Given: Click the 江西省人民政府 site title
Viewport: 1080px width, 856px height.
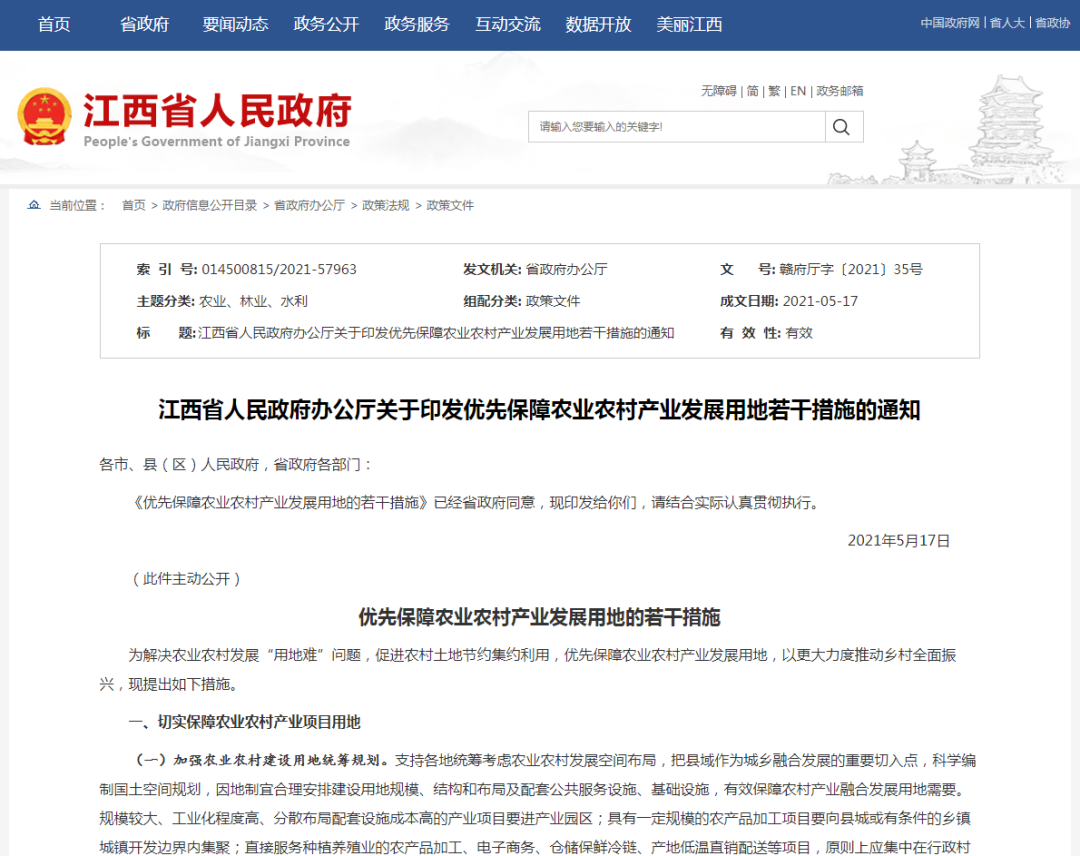Looking at the screenshot, I should (217, 110).
